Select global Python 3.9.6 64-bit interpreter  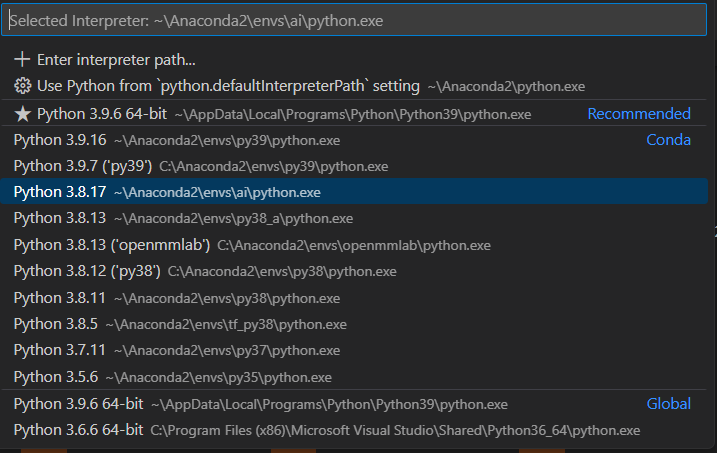point(354,404)
